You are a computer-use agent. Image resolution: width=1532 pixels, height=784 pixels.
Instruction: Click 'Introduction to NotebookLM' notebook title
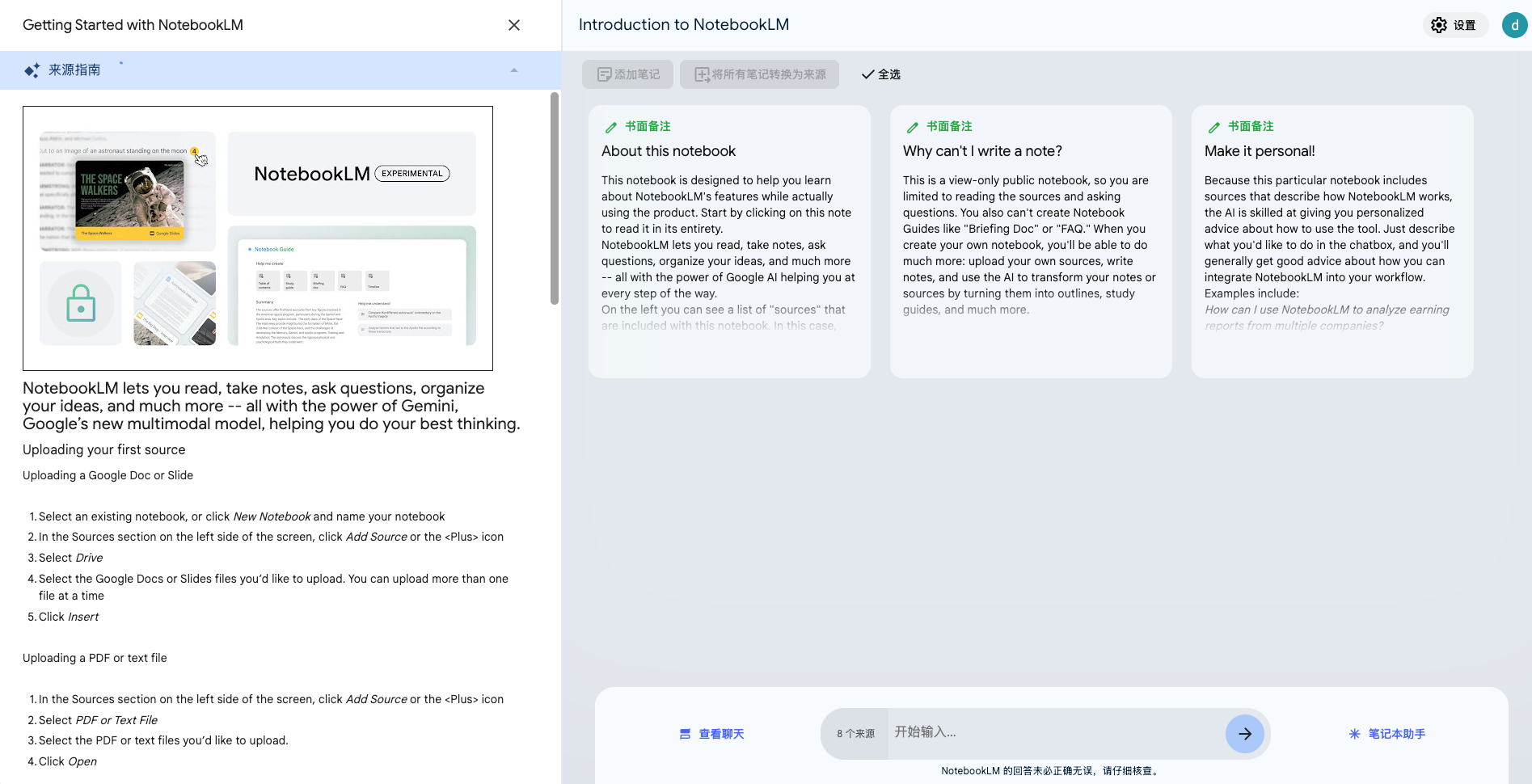pos(684,24)
